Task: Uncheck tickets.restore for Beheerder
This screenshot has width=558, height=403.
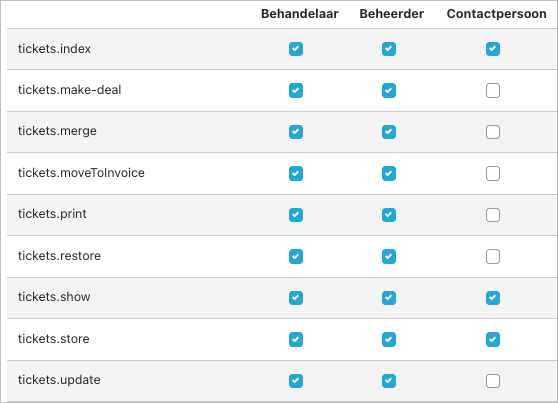Action: point(389,256)
